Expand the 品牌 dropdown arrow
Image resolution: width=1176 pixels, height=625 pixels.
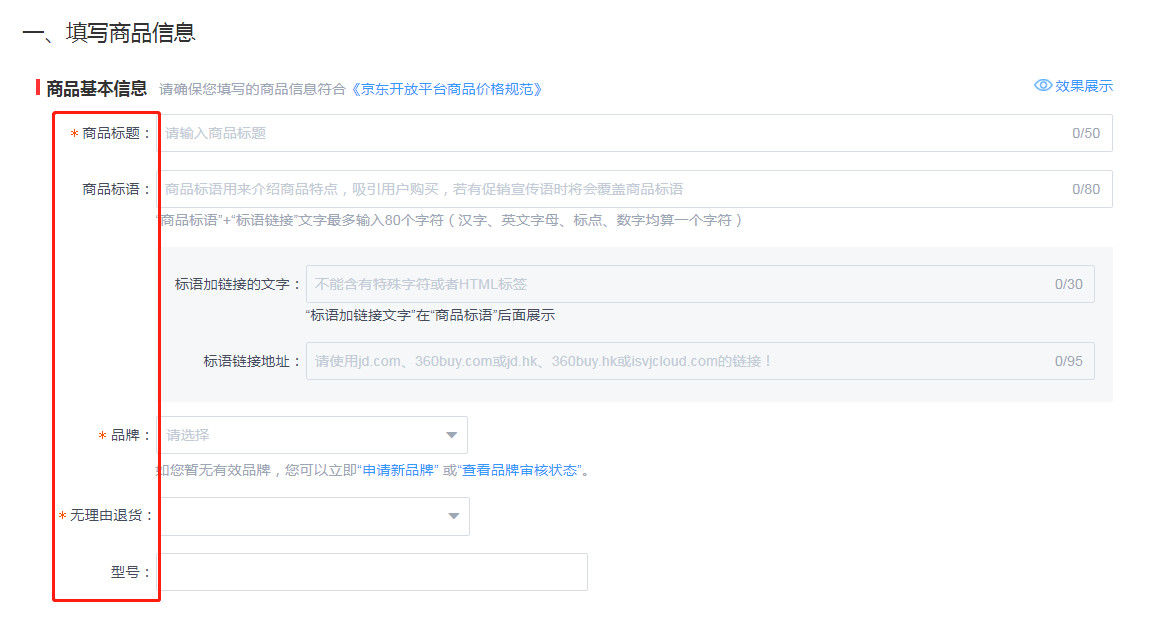coord(452,435)
